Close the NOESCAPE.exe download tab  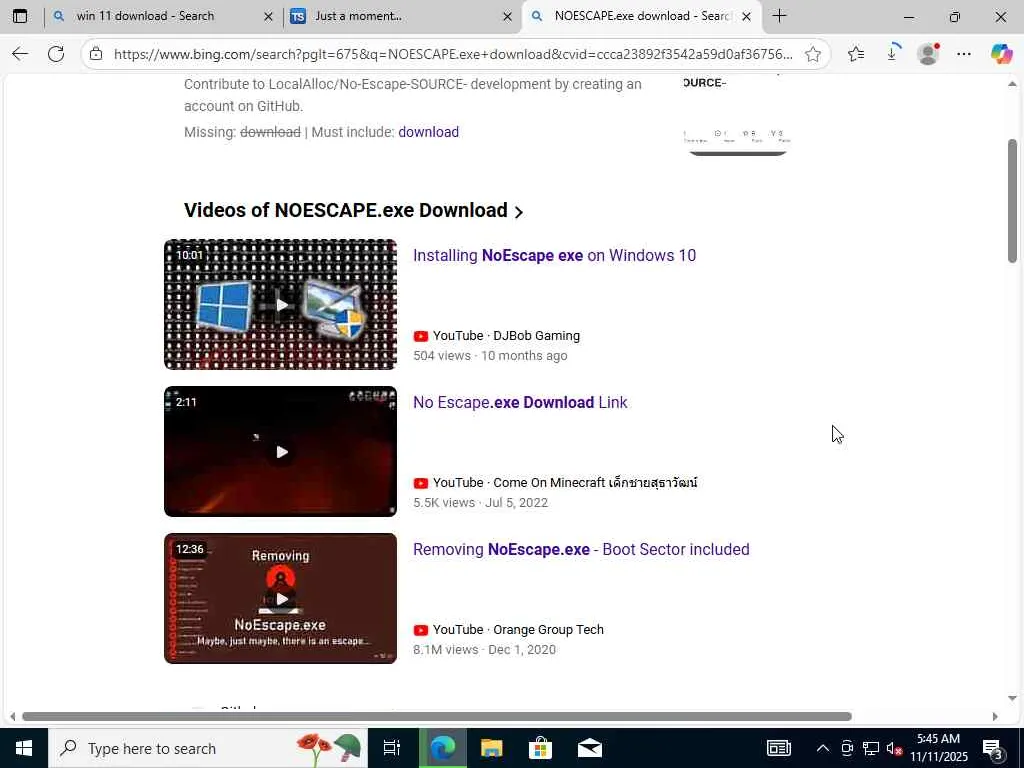(x=746, y=17)
